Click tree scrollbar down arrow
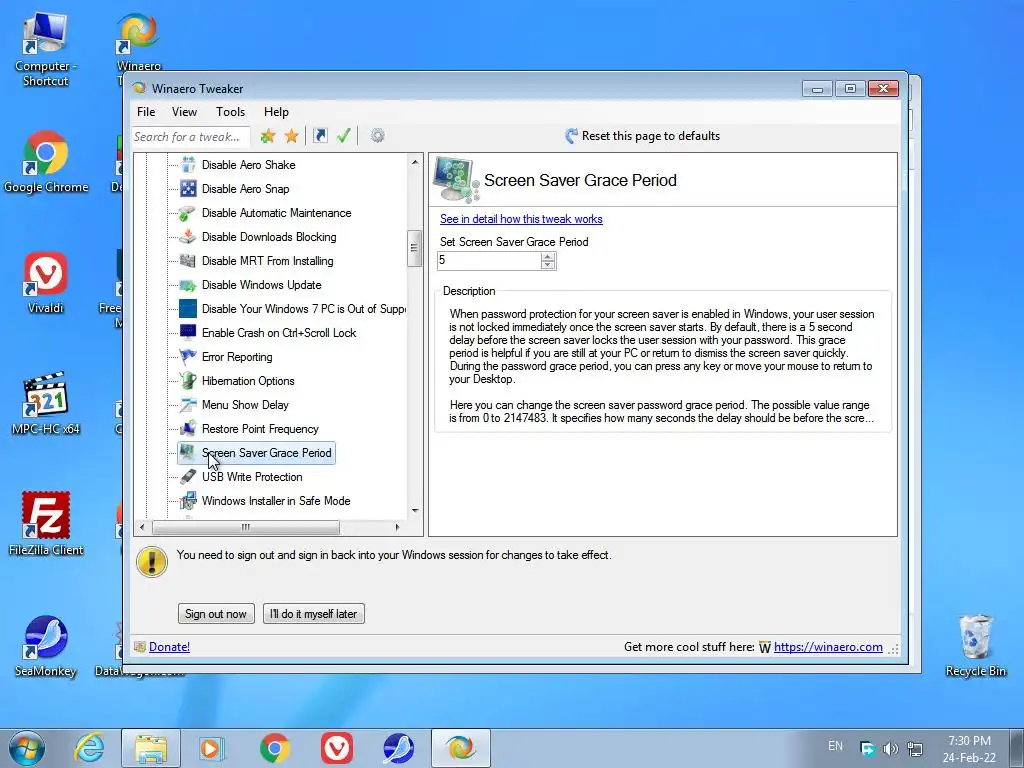The image size is (1024, 768). tap(415, 511)
